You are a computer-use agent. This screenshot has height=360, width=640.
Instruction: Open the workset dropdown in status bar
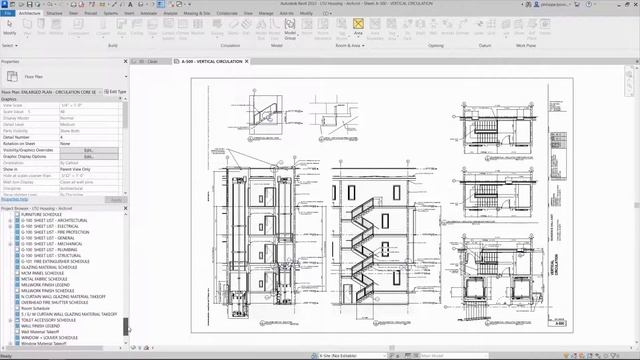click(x=384, y=356)
